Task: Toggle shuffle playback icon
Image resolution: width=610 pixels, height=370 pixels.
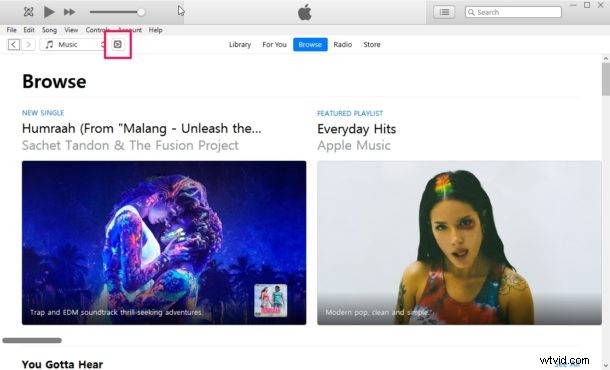Action: point(28,12)
